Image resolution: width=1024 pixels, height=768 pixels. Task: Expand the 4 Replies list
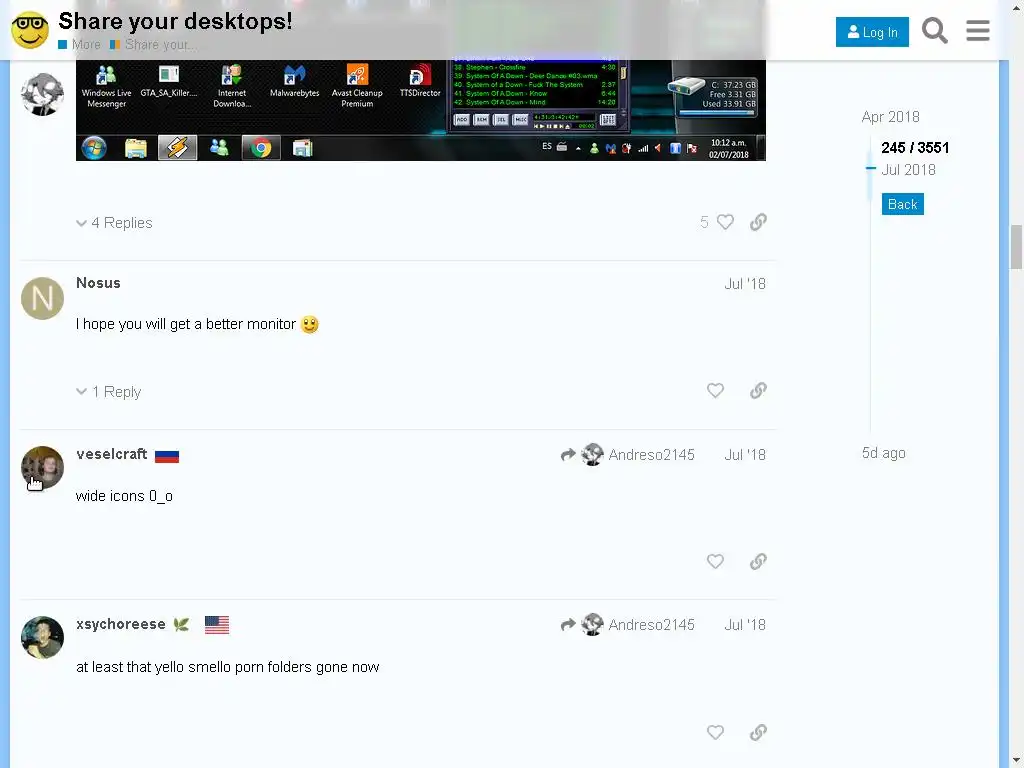[114, 223]
